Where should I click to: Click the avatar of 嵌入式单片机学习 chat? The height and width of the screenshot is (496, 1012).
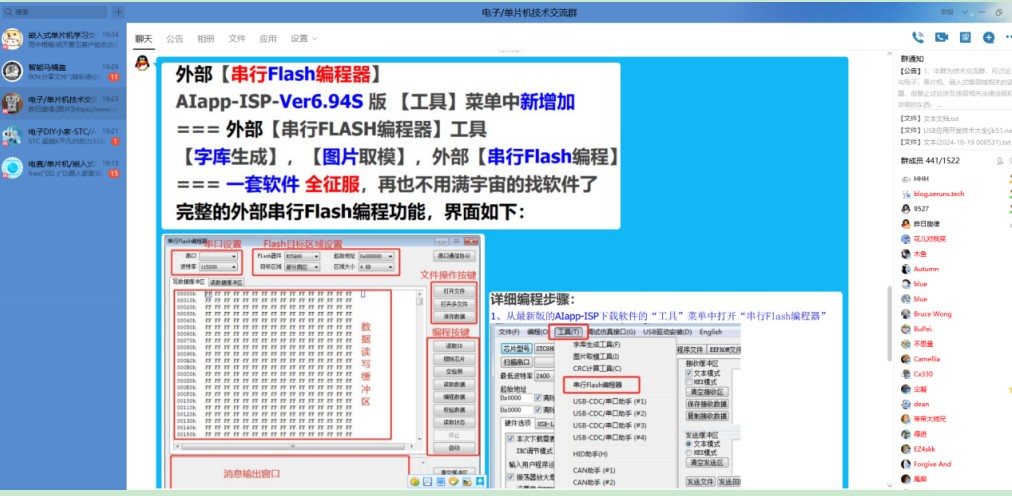click(12, 39)
